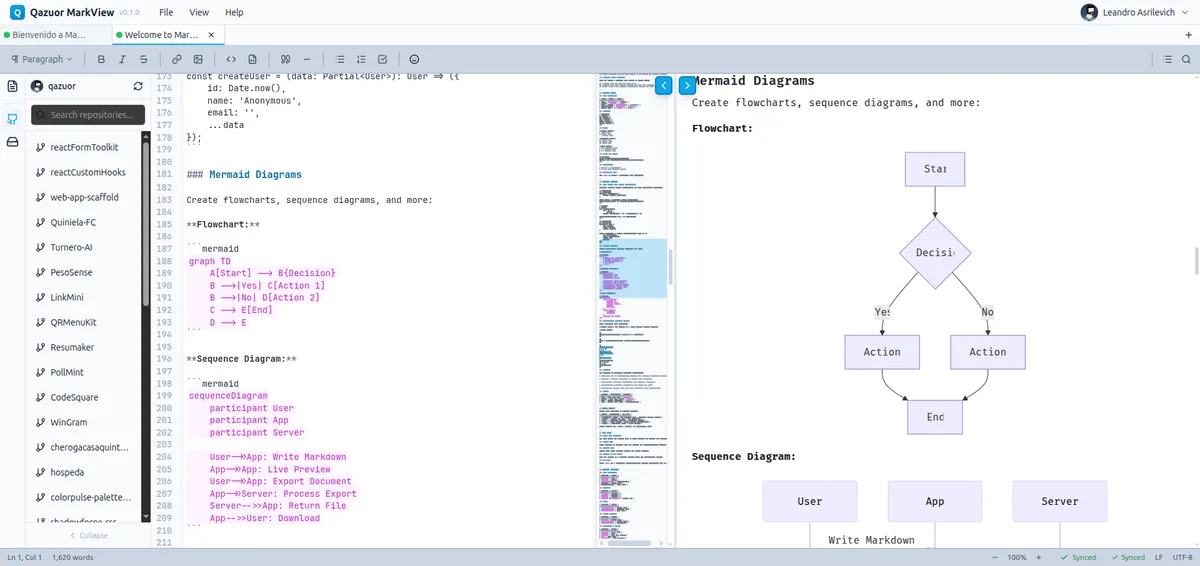
Task: Open Leandro Asrilevich user menu
Action: (1137, 12)
